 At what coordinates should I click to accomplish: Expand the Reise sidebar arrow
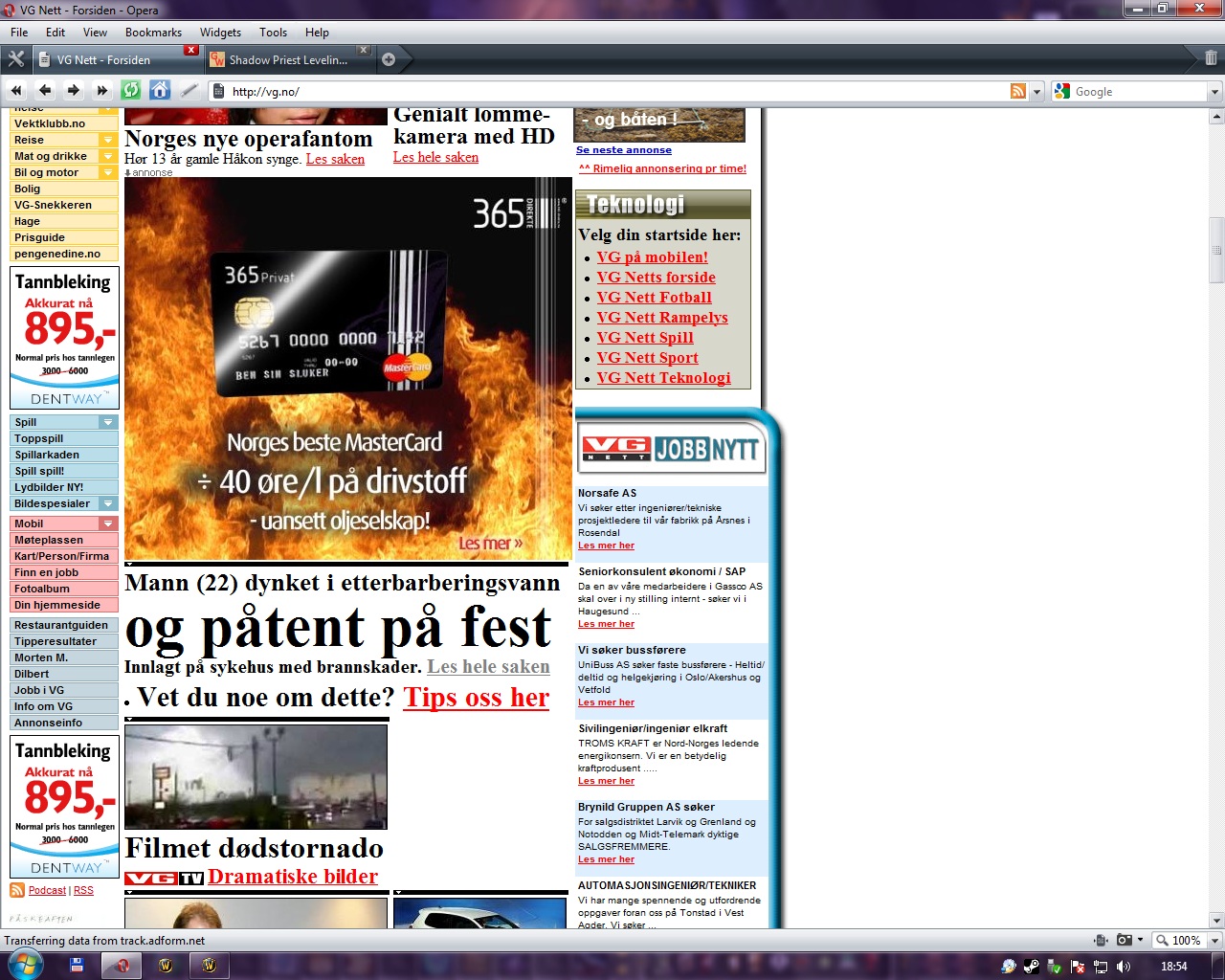pos(107,140)
